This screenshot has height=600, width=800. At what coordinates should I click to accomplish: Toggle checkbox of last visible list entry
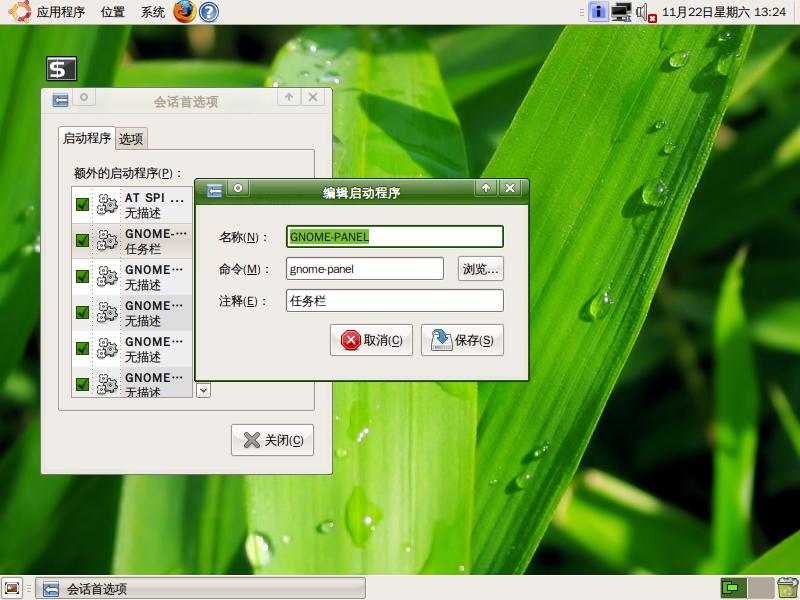pos(82,384)
